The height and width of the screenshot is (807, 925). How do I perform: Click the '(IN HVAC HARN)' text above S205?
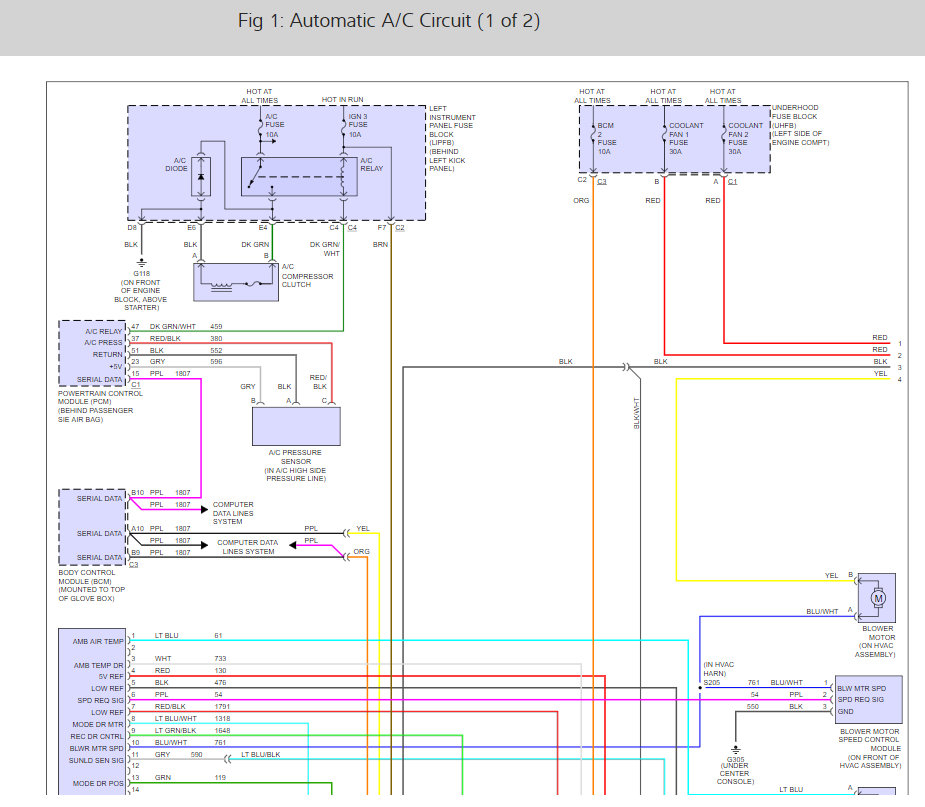point(718,668)
